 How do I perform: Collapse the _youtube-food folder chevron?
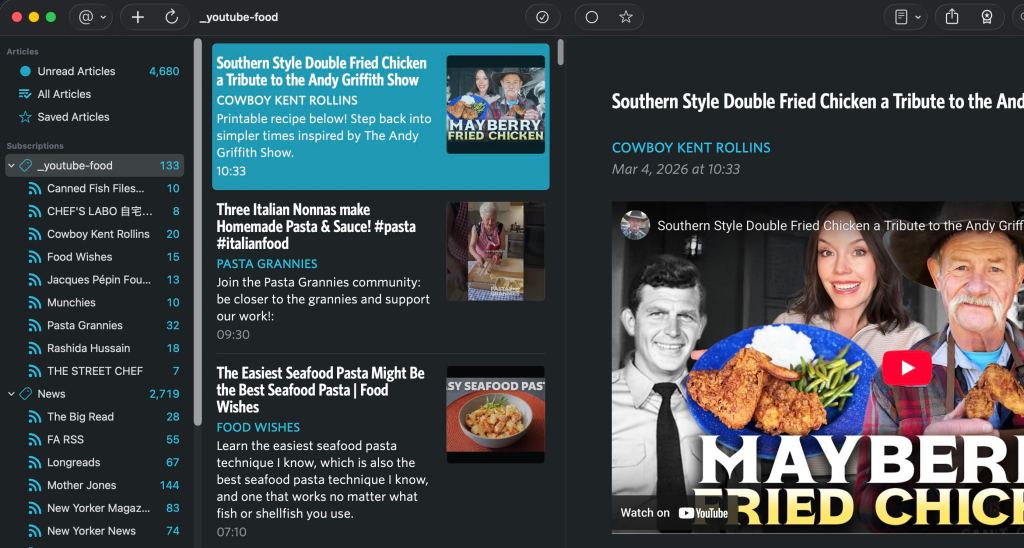[11, 166]
